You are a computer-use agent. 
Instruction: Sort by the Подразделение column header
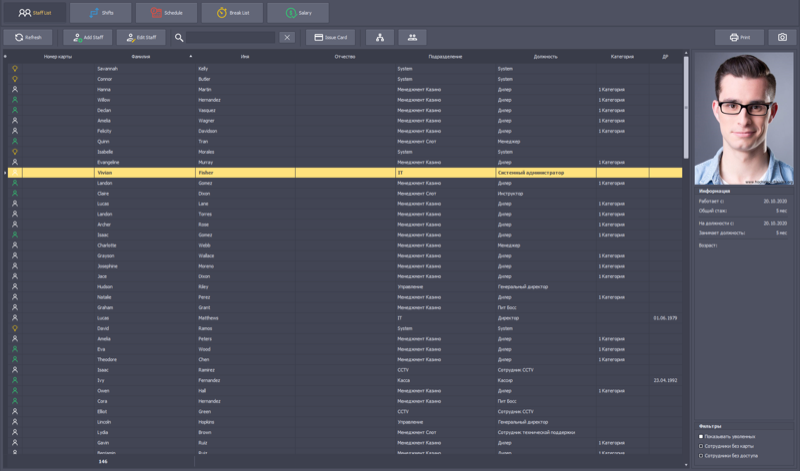[445, 57]
